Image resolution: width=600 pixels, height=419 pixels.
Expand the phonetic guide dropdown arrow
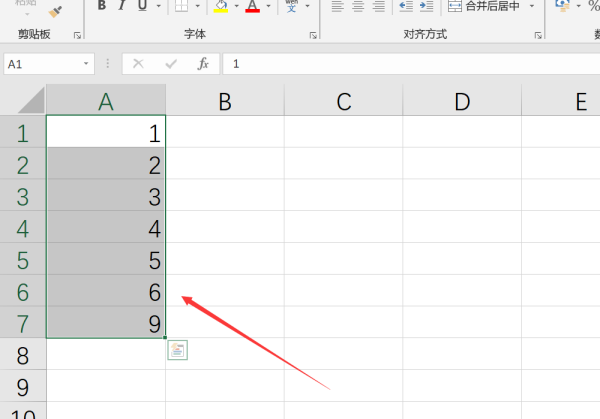[x=307, y=6]
